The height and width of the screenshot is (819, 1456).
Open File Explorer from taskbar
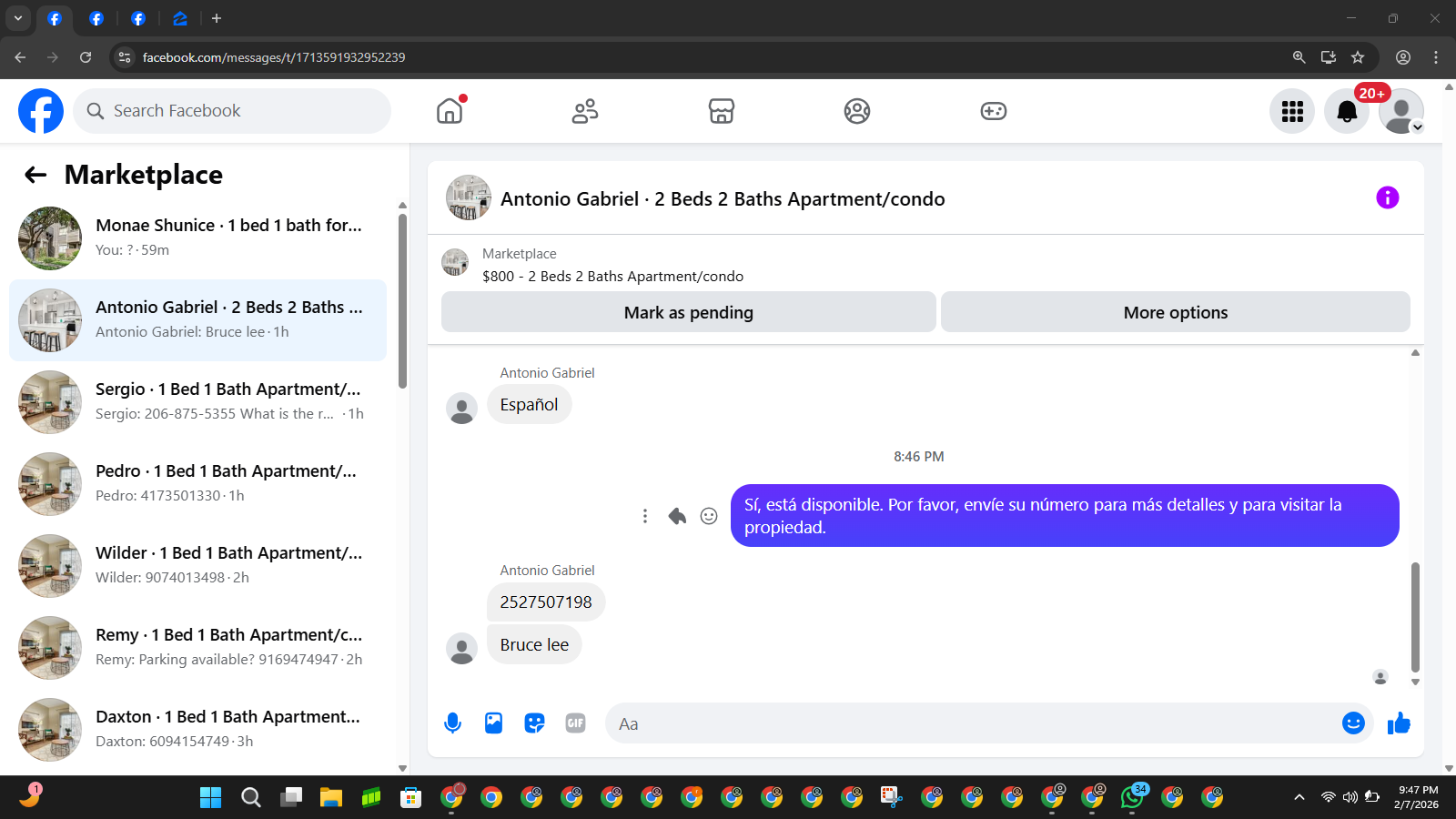pos(330,798)
